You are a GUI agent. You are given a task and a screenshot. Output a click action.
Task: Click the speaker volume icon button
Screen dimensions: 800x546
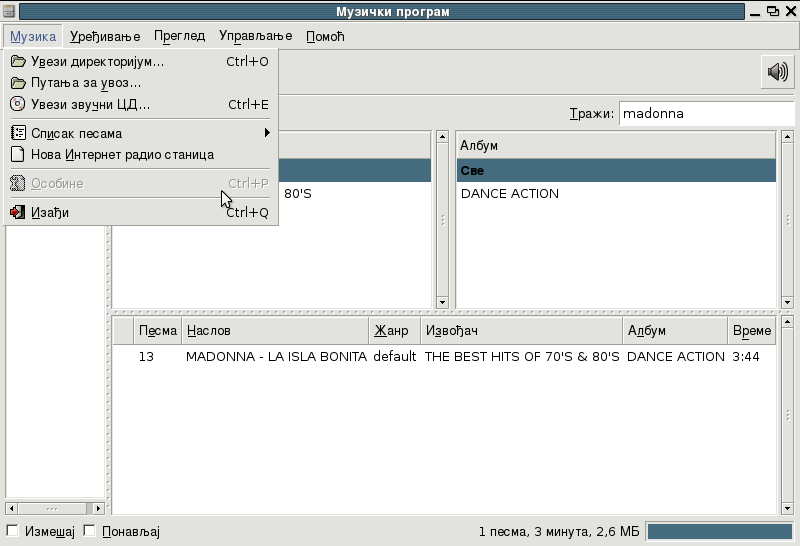tap(778, 72)
